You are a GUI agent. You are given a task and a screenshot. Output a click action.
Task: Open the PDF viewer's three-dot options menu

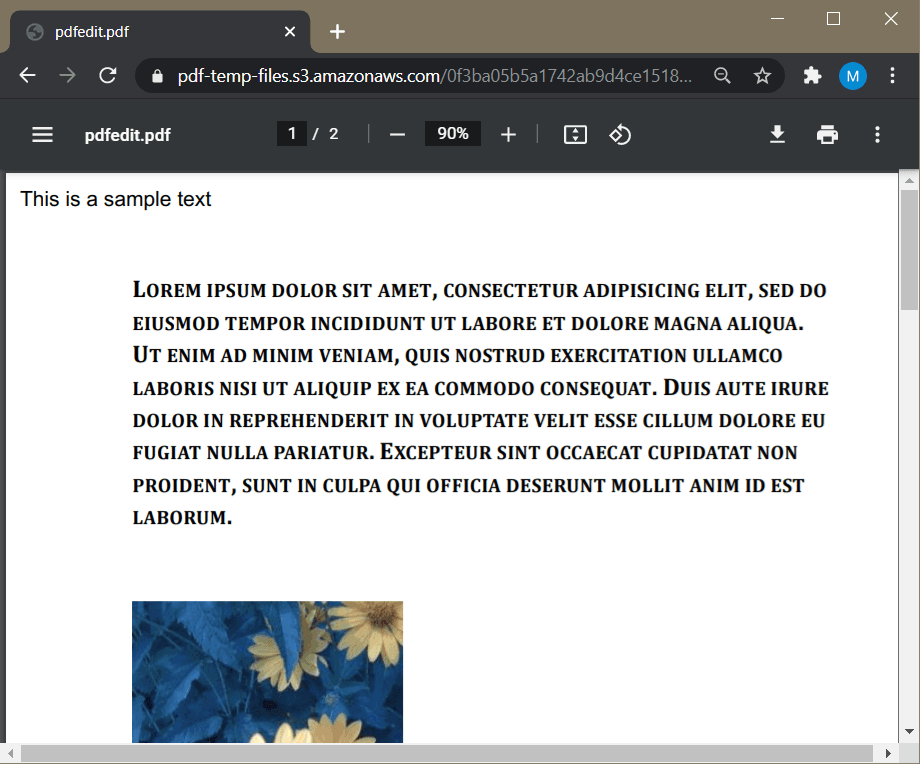pos(877,134)
